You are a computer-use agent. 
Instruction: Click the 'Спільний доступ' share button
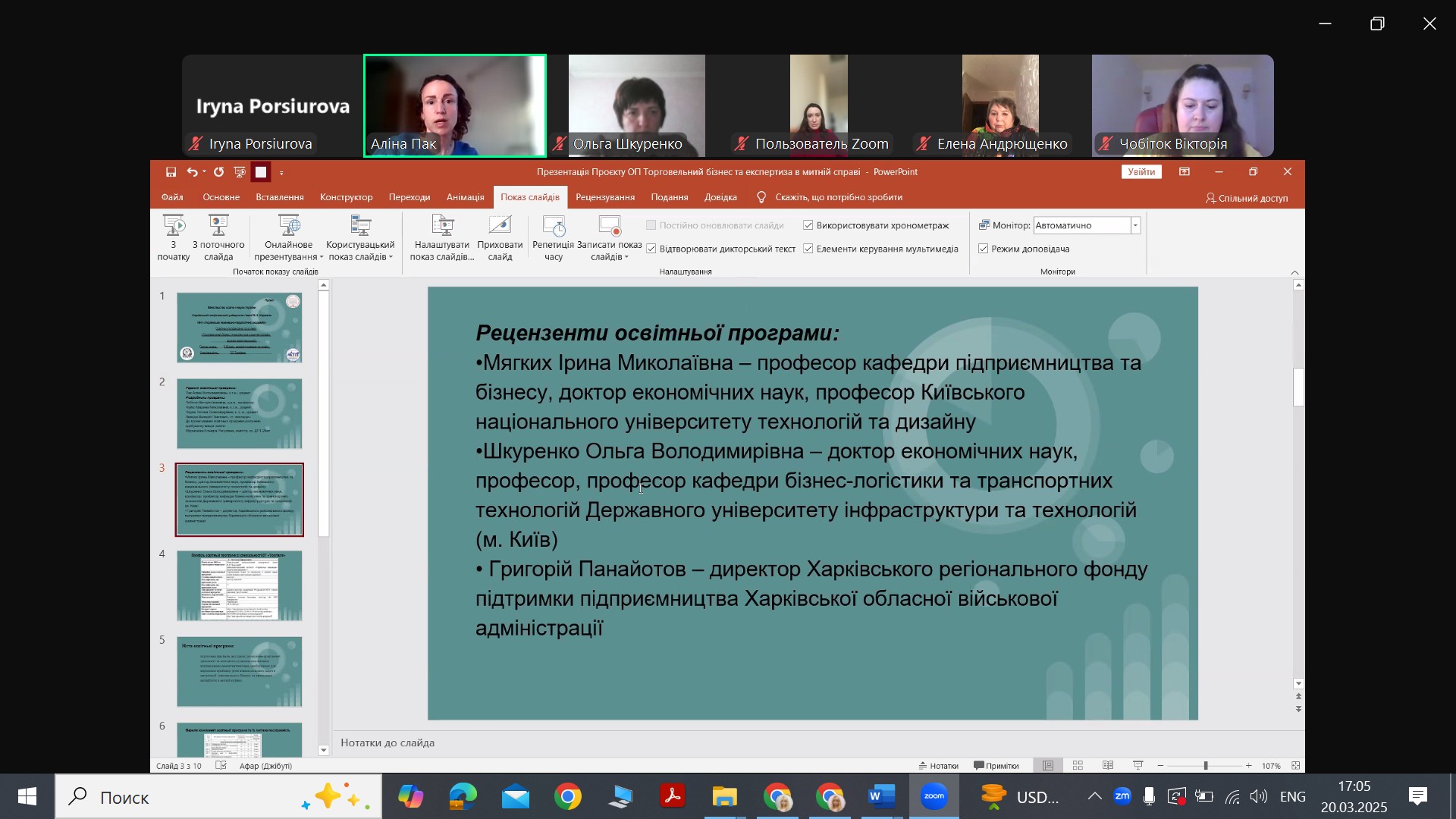[1247, 198]
